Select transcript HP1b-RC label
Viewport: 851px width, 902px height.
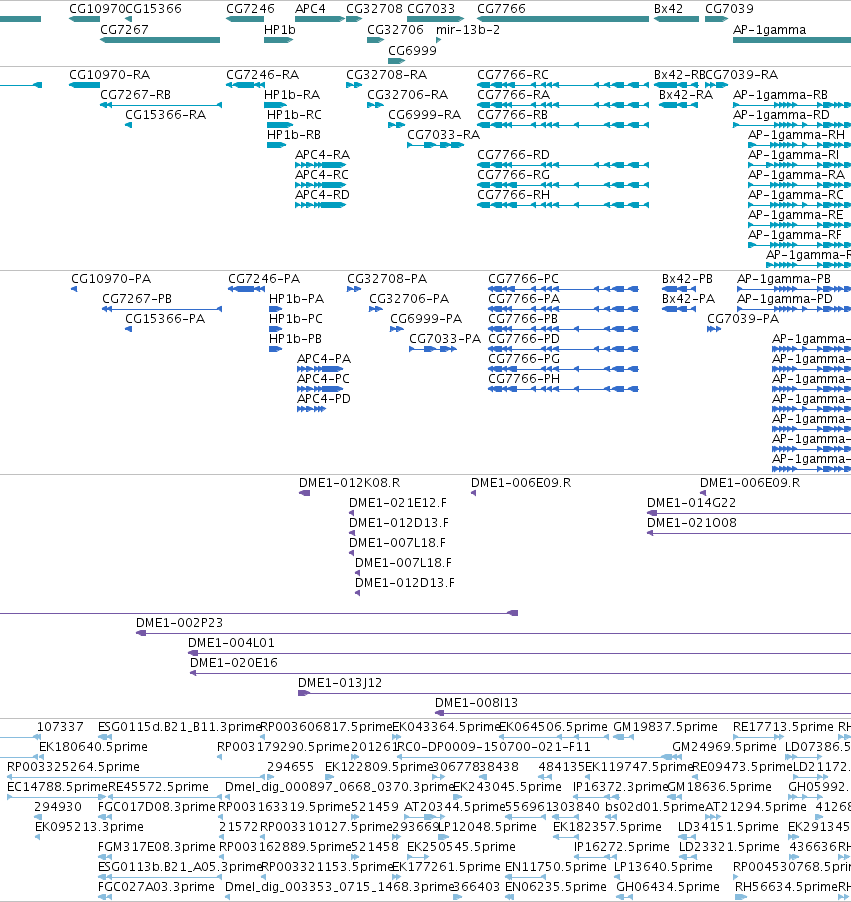pos(294,115)
